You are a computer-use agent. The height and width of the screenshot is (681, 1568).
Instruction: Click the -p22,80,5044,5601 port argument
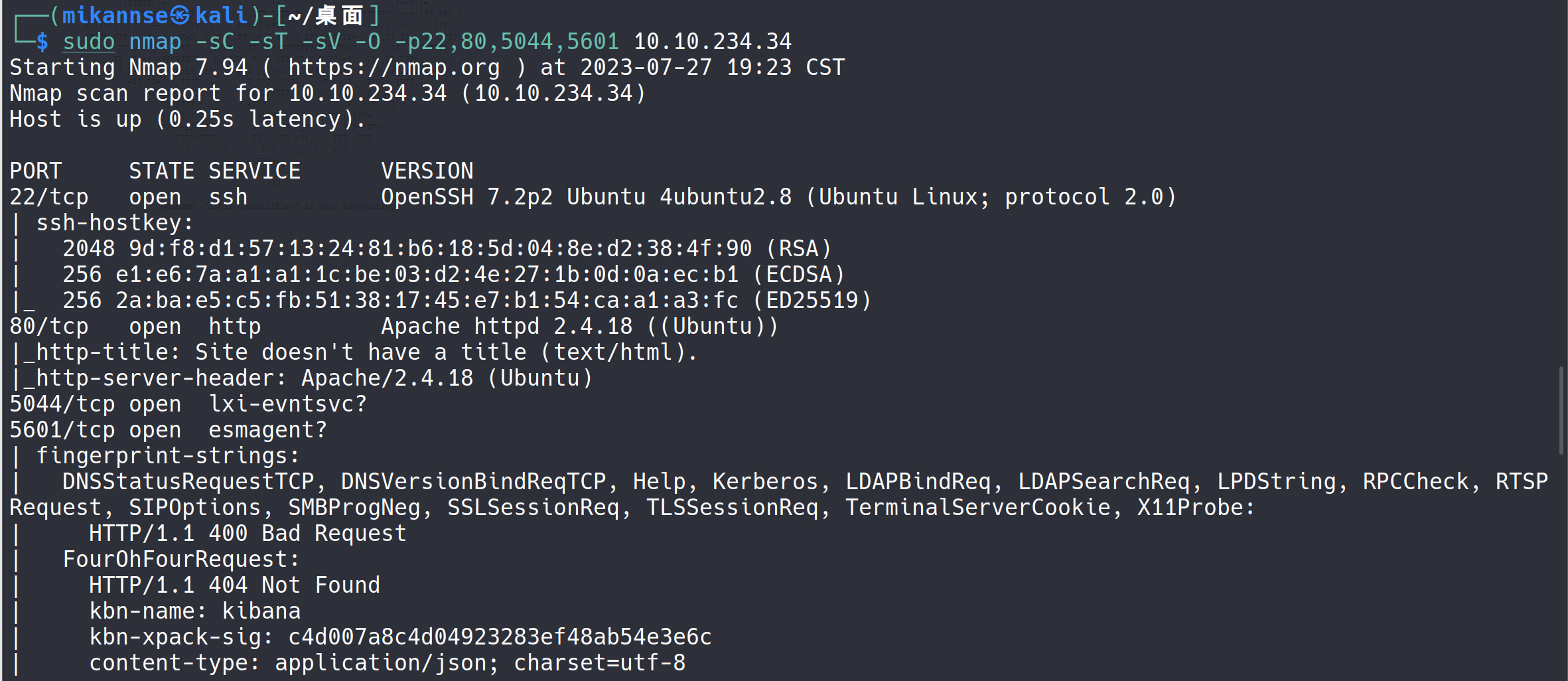pos(506,42)
